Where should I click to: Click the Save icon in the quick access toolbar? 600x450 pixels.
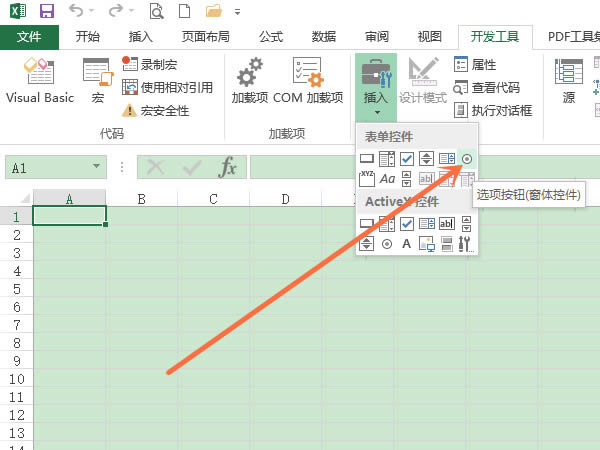[x=47, y=11]
